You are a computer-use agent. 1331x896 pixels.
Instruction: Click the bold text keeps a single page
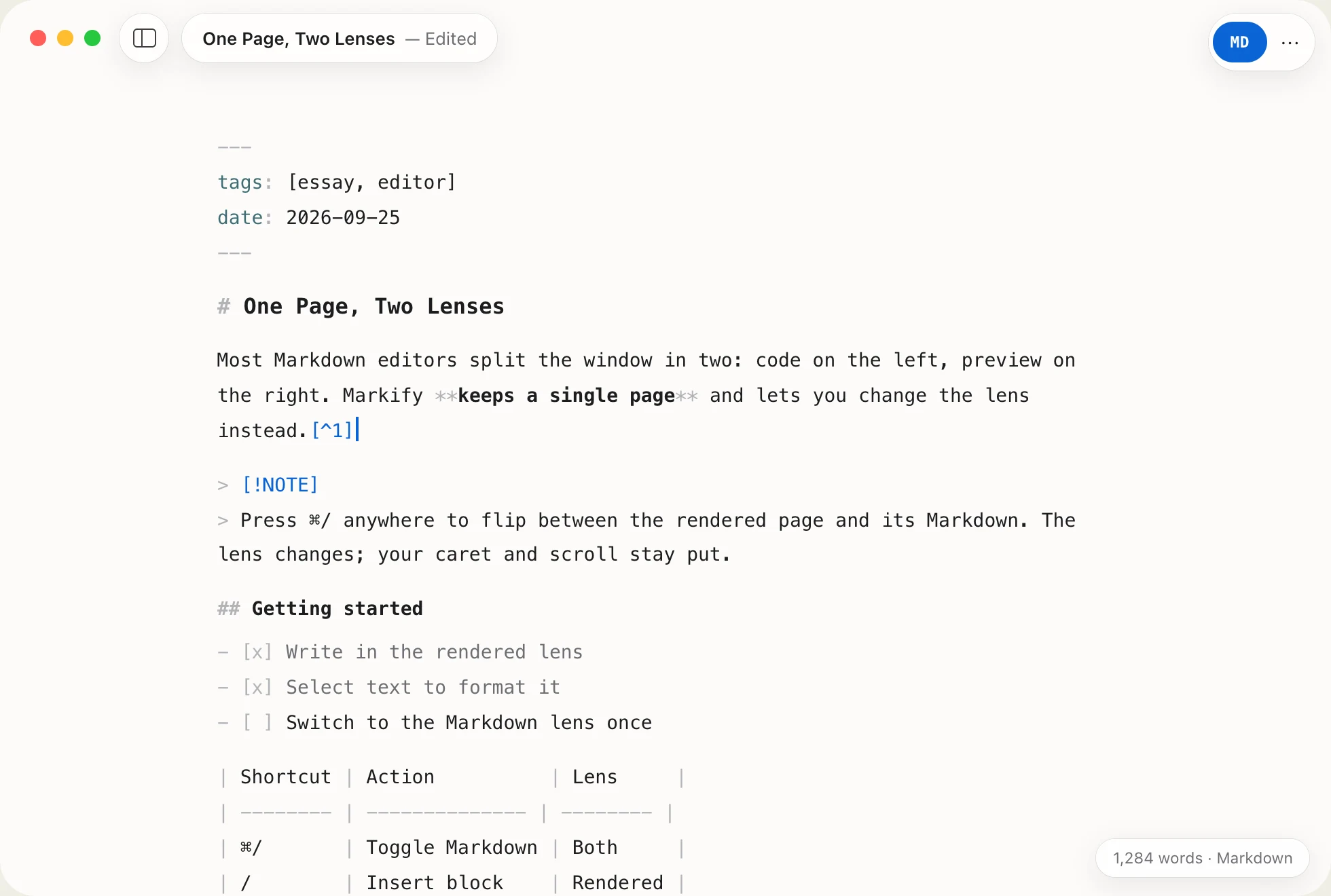pyautogui.click(x=566, y=396)
